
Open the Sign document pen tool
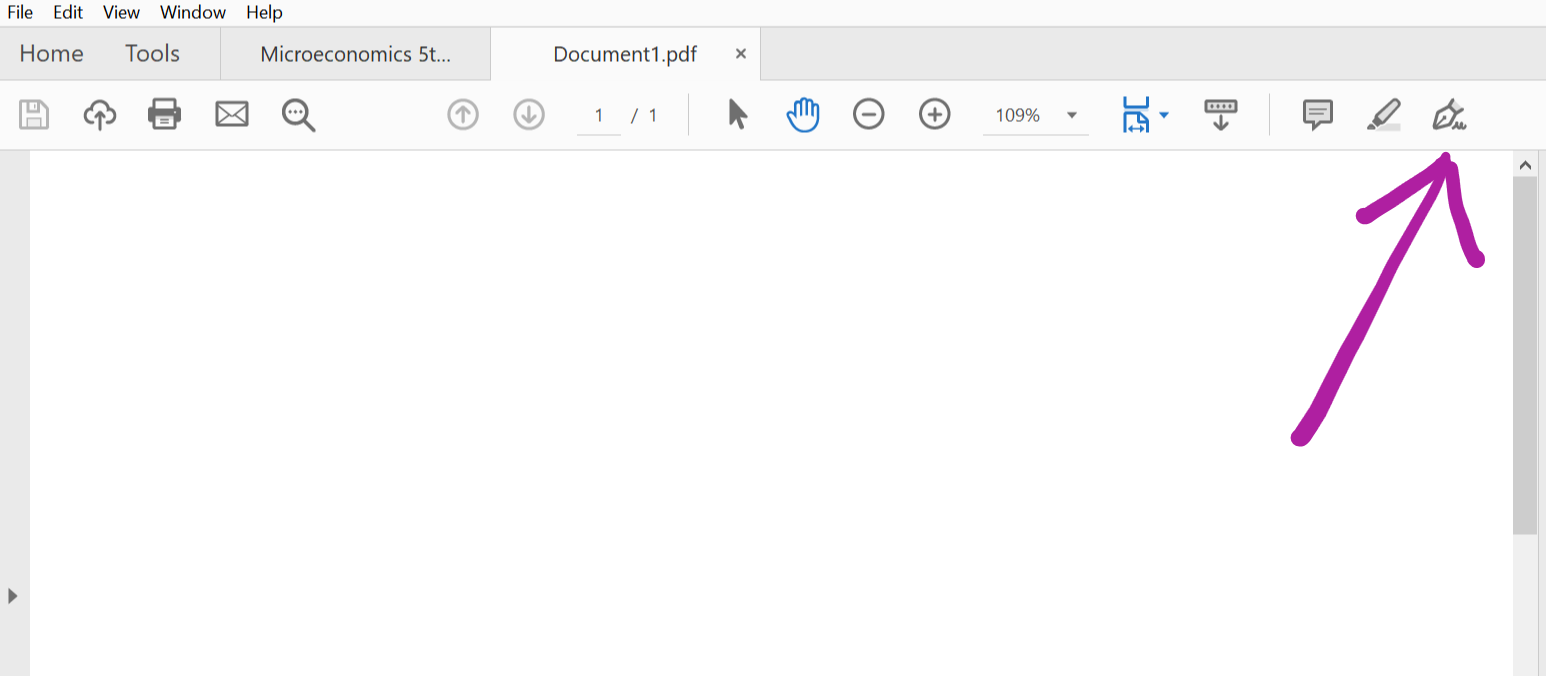tap(1449, 114)
